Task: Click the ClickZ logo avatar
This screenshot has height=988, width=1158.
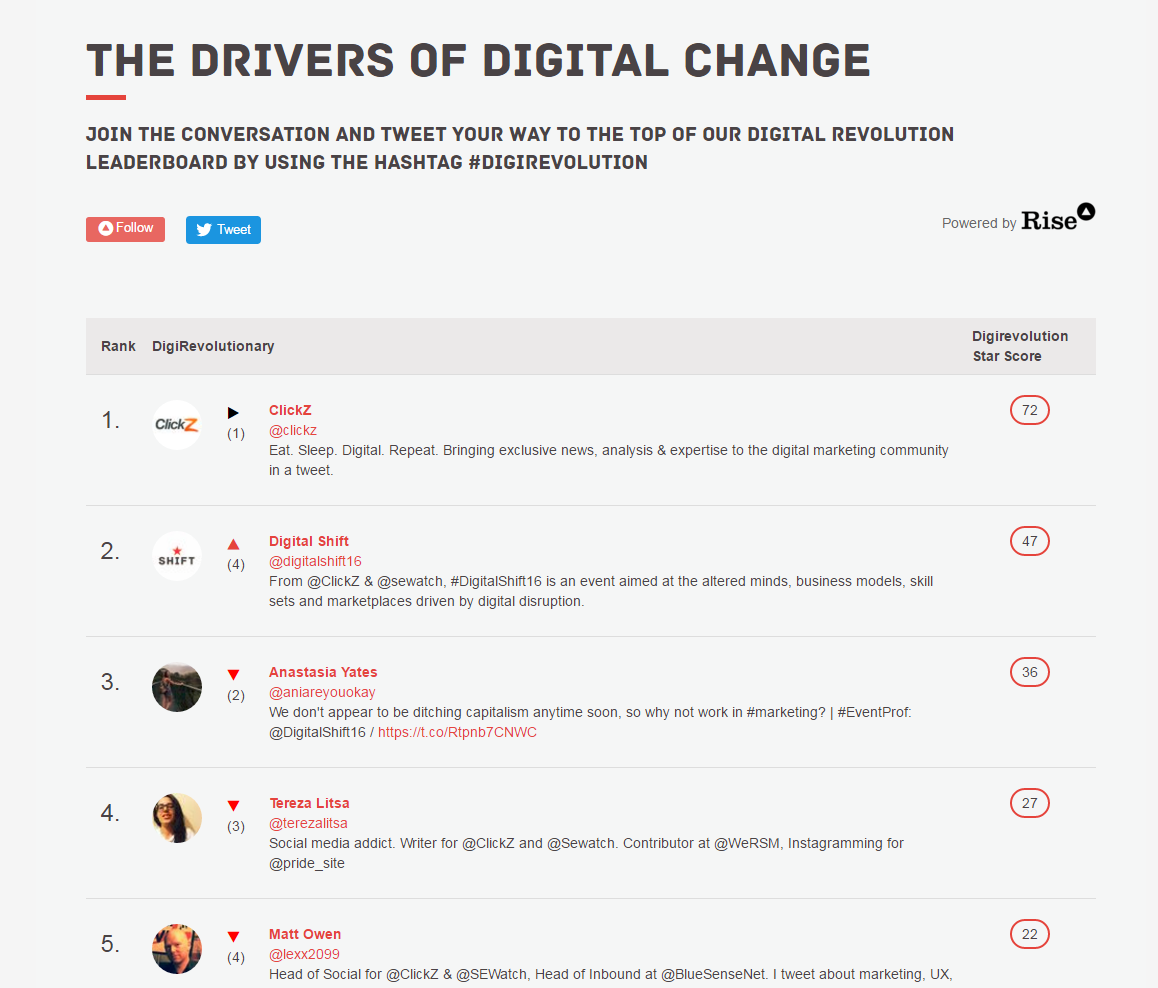Action: click(177, 425)
